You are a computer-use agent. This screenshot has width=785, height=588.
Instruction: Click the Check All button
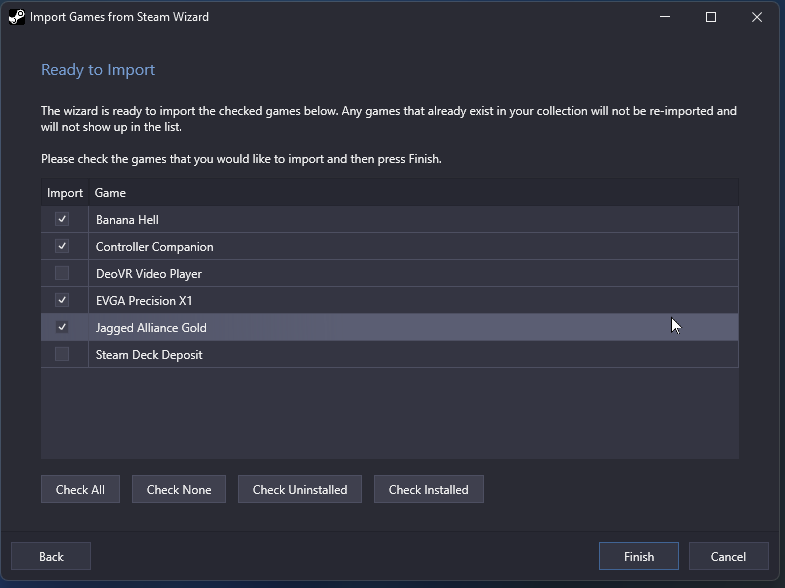coord(80,489)
